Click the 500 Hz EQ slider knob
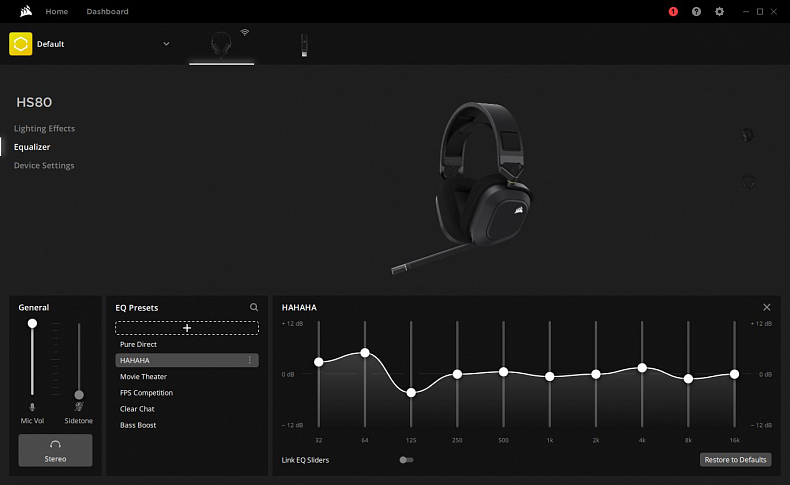Screen dimensions: 790x485 [503, 372]
